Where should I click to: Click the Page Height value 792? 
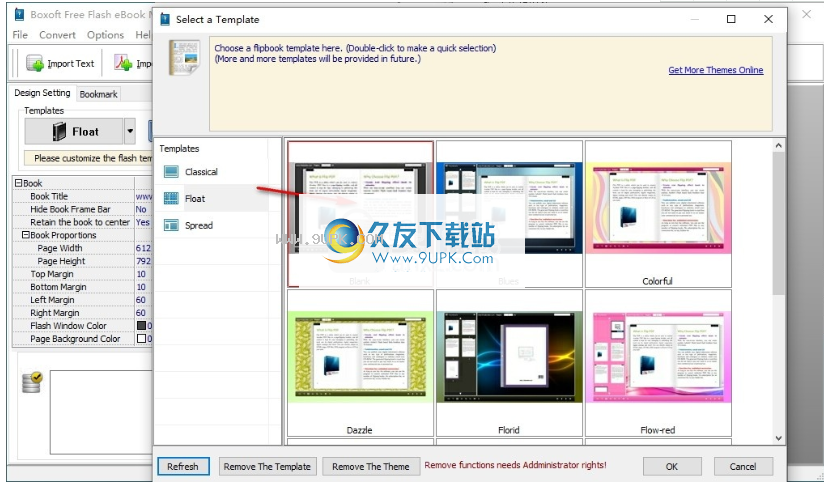[143, 261]
